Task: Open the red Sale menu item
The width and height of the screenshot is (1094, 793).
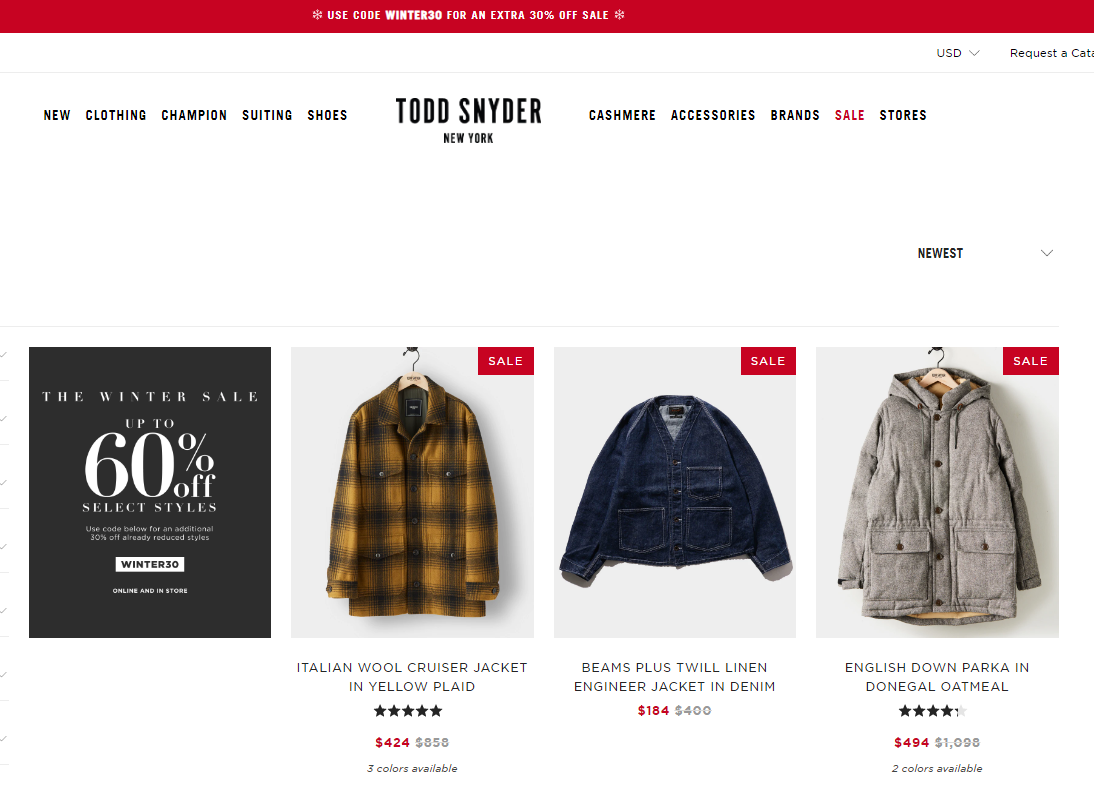Action: [x=849, y=115]
